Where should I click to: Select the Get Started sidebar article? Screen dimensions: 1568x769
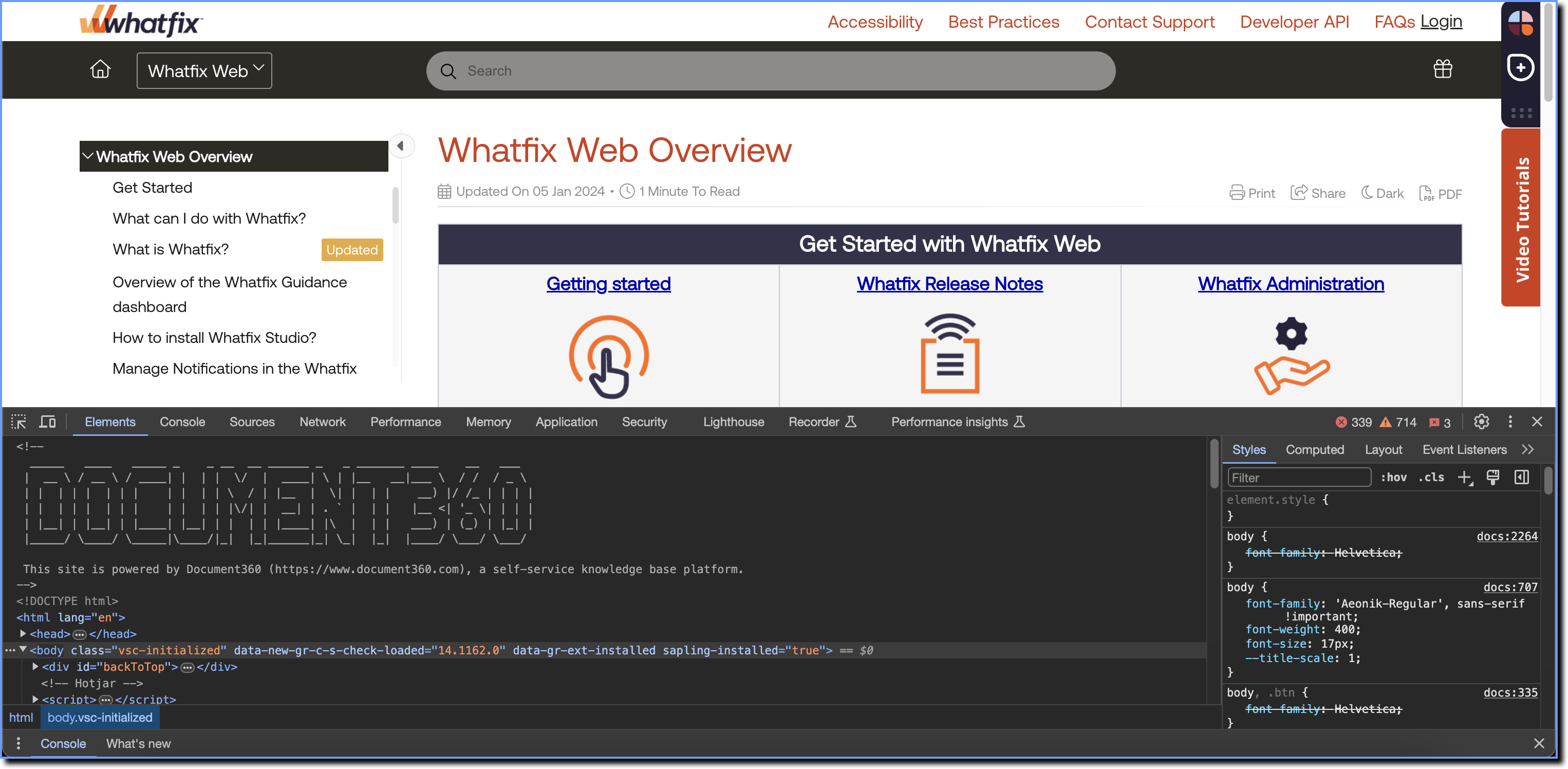pos(152,188)
